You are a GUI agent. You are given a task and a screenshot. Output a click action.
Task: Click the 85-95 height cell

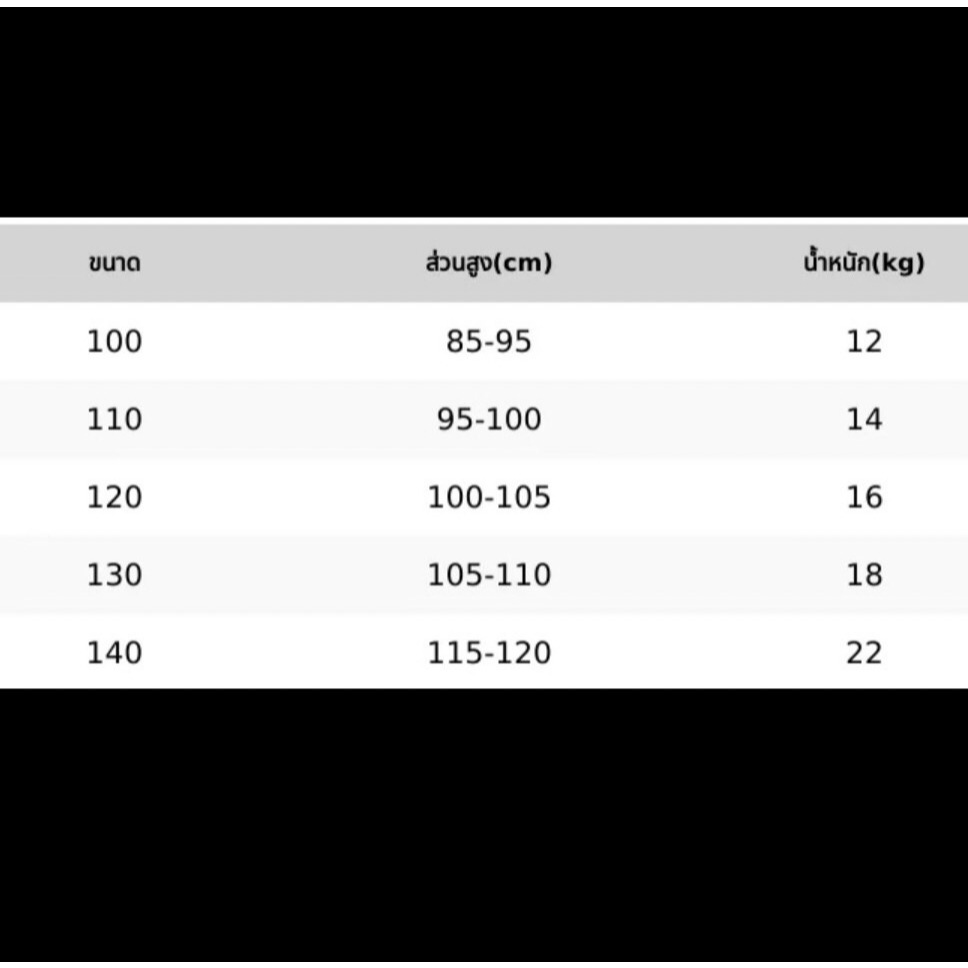pos(489,342)
